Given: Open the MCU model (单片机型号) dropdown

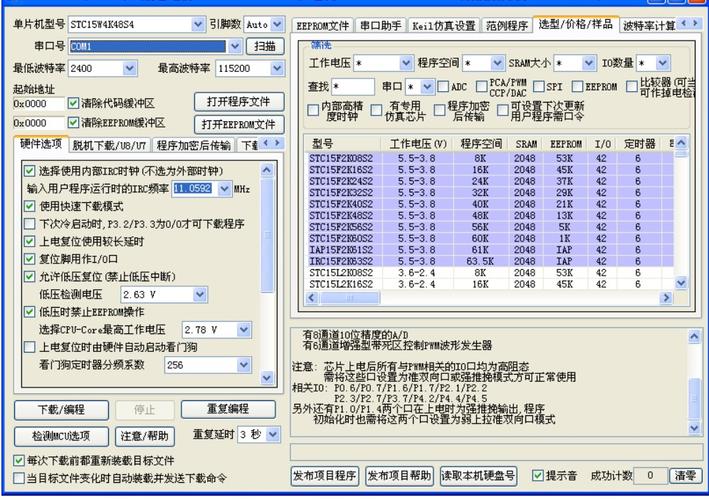Looking at the screenshot, I should [198, 24].
